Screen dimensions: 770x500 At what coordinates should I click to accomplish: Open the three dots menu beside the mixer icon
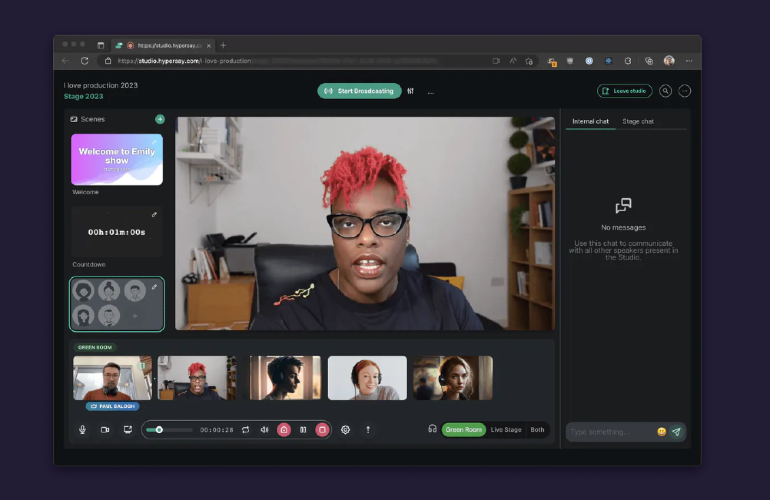pos(431,92)
